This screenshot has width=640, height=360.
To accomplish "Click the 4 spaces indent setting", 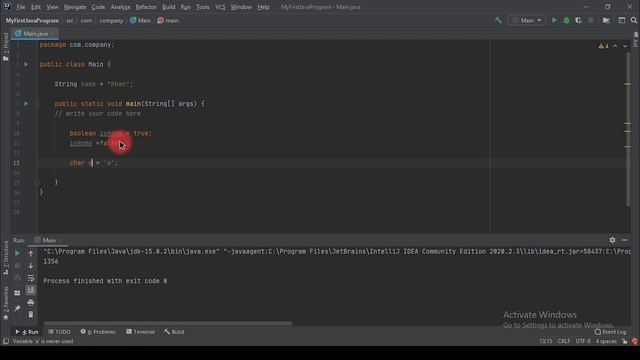I will tap(606, 341).
